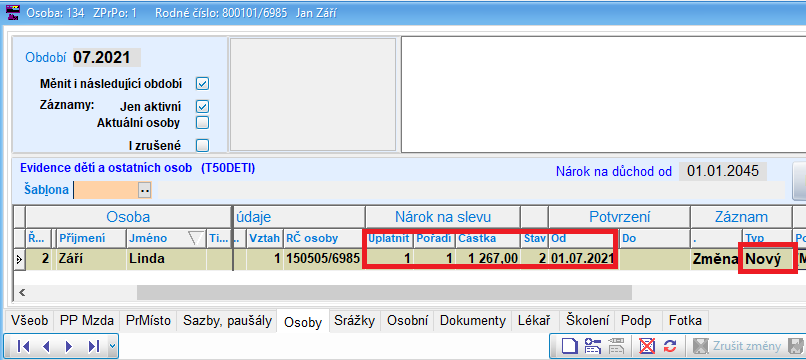Click the Vztah column header
806x360 pixels.
tap(265, 238)
